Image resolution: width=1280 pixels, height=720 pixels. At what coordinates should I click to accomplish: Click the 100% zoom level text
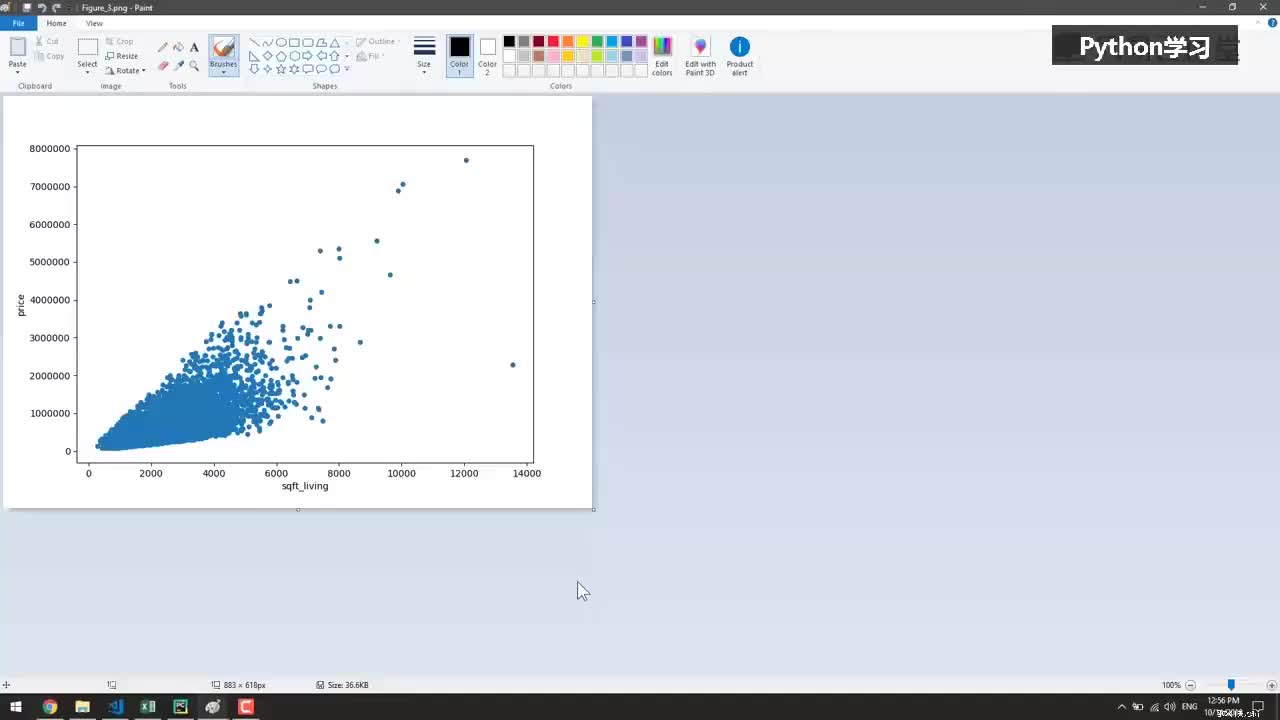coord(1171,685)
